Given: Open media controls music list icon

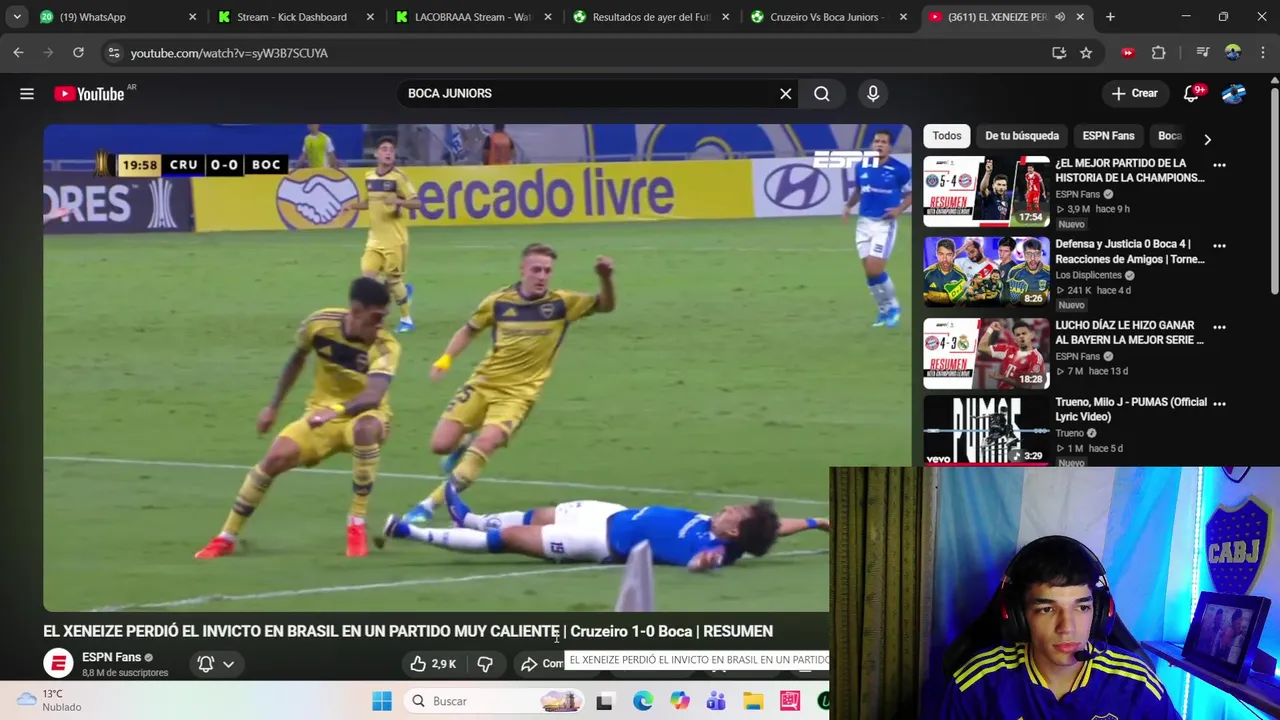Looking at the screenshot, I should point(1203,53).
